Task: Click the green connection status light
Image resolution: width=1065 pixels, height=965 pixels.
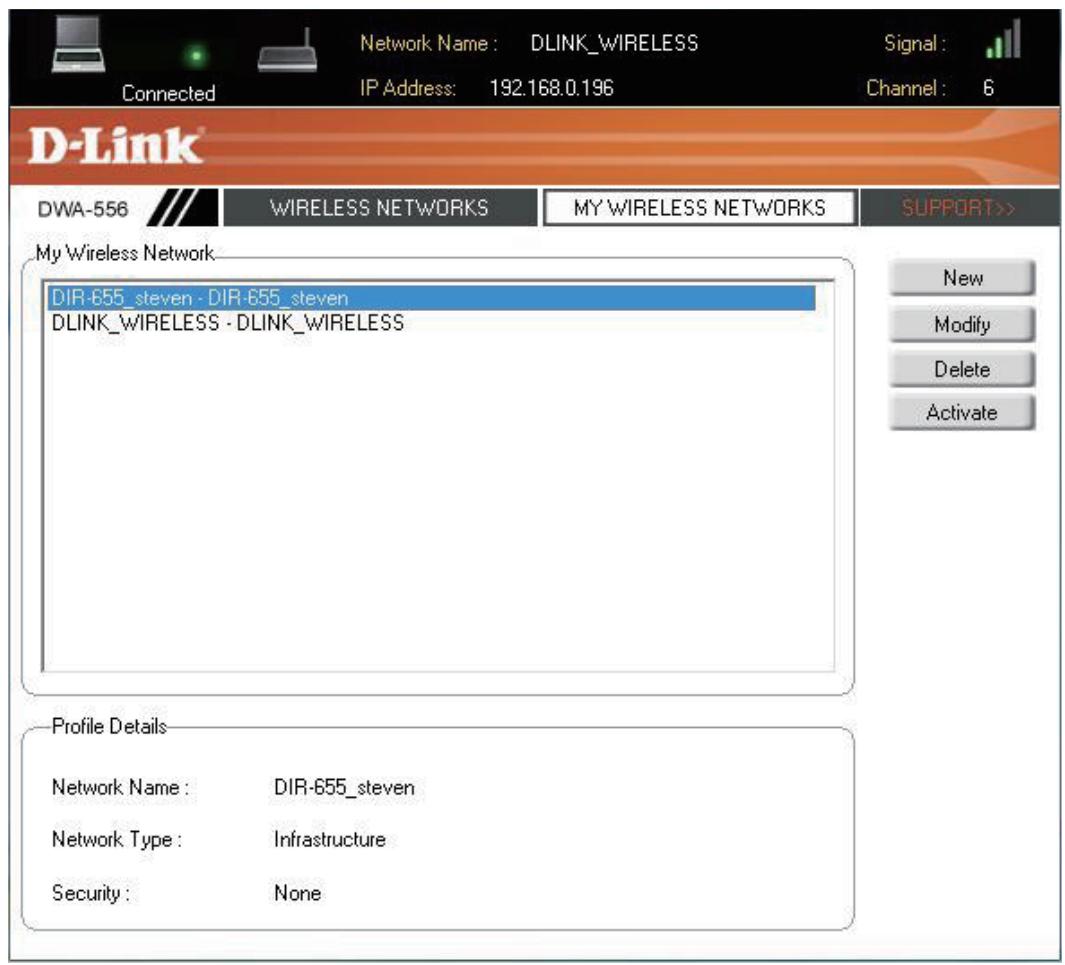Action: pos(196,56)
